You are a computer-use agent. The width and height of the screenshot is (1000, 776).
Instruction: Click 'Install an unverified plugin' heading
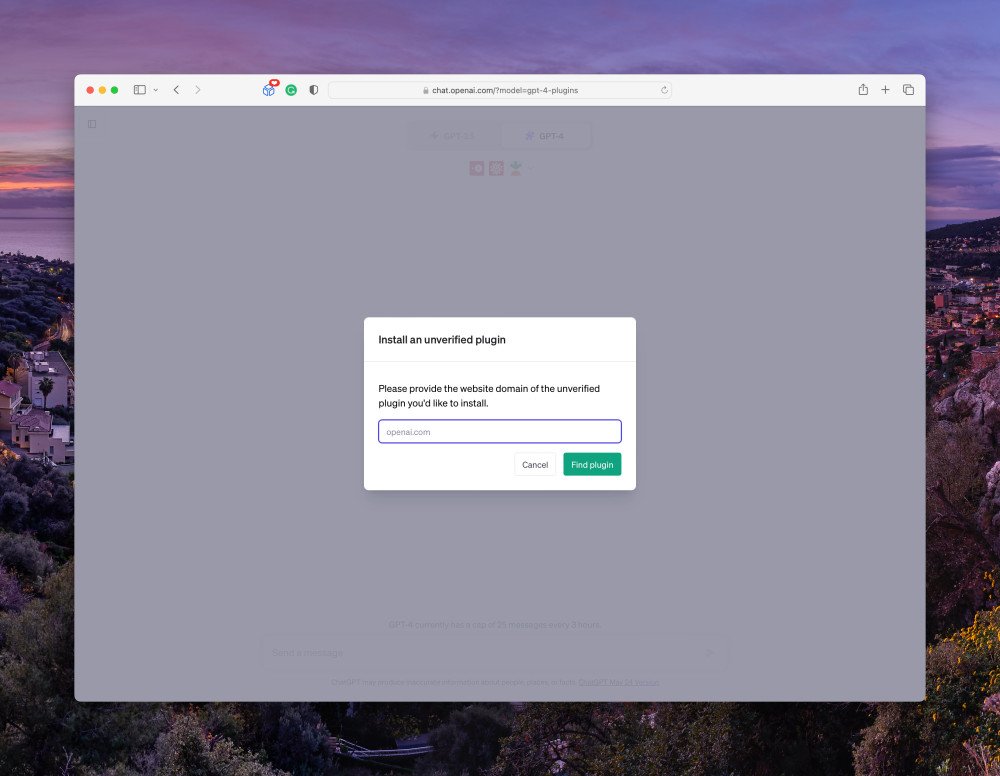point(441,339)
